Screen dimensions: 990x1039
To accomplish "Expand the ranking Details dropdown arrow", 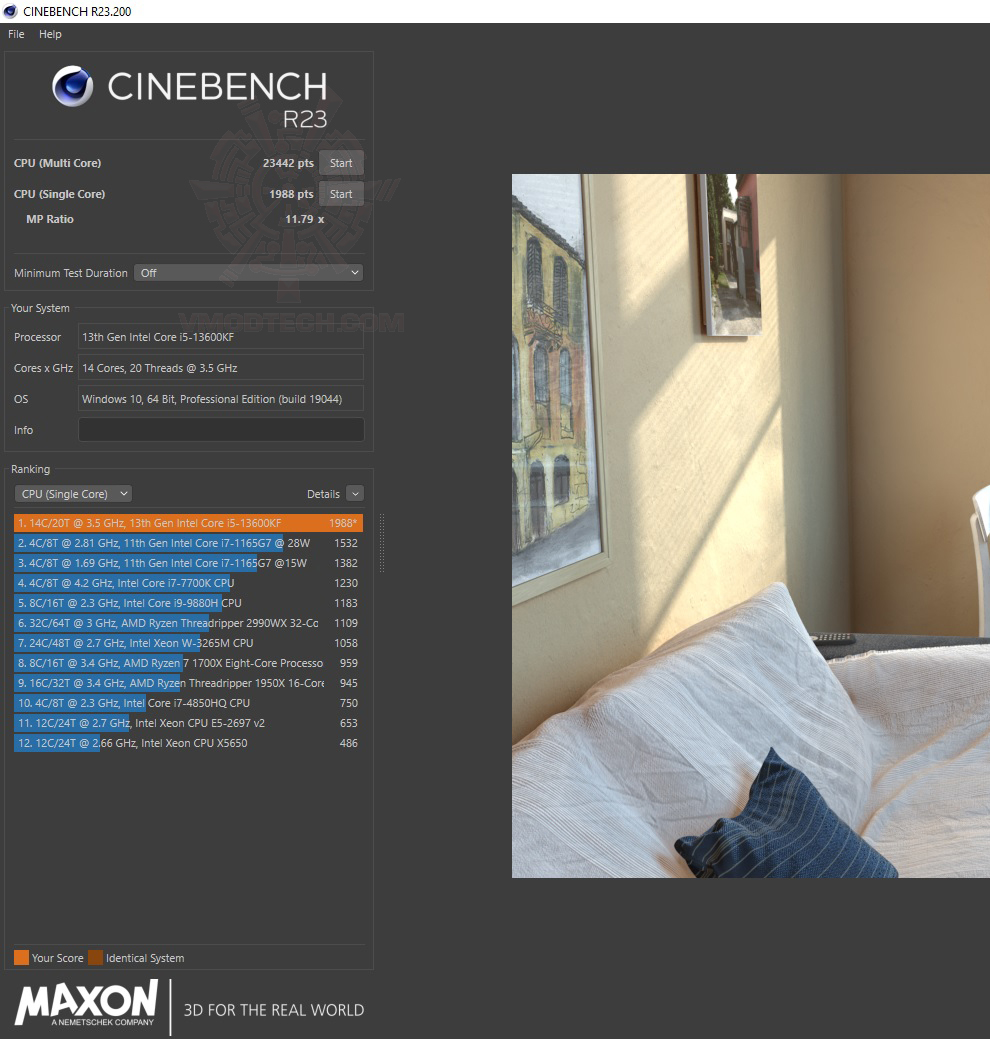I will (x=355, y=494).
